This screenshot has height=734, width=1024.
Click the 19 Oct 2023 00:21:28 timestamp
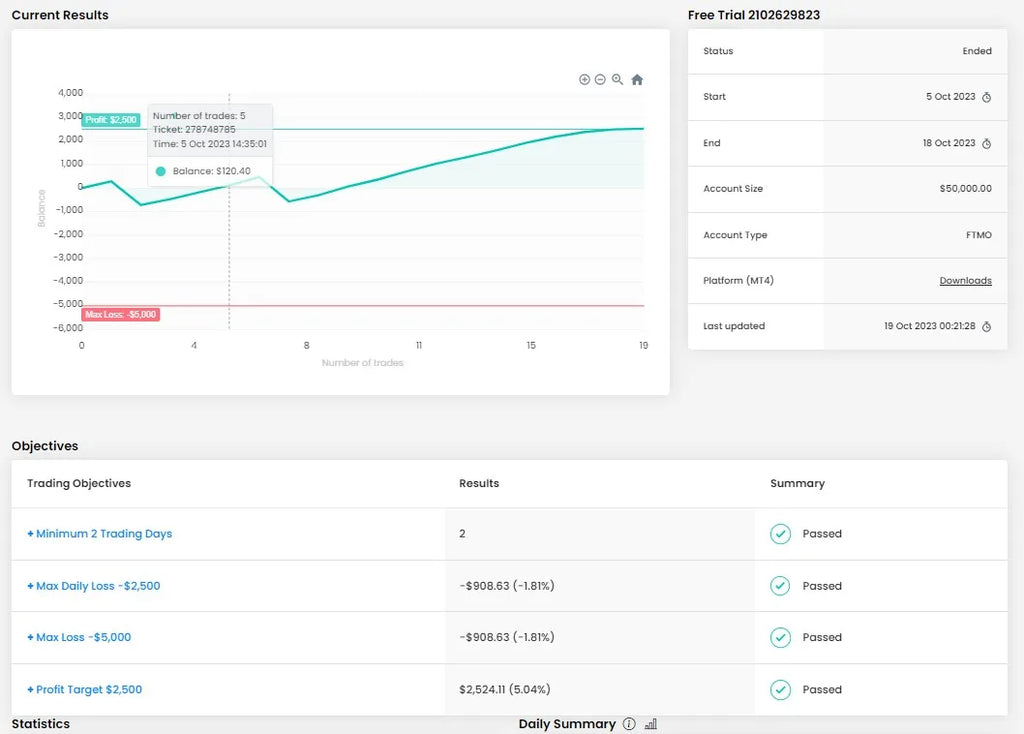click(x=929, y=326)
